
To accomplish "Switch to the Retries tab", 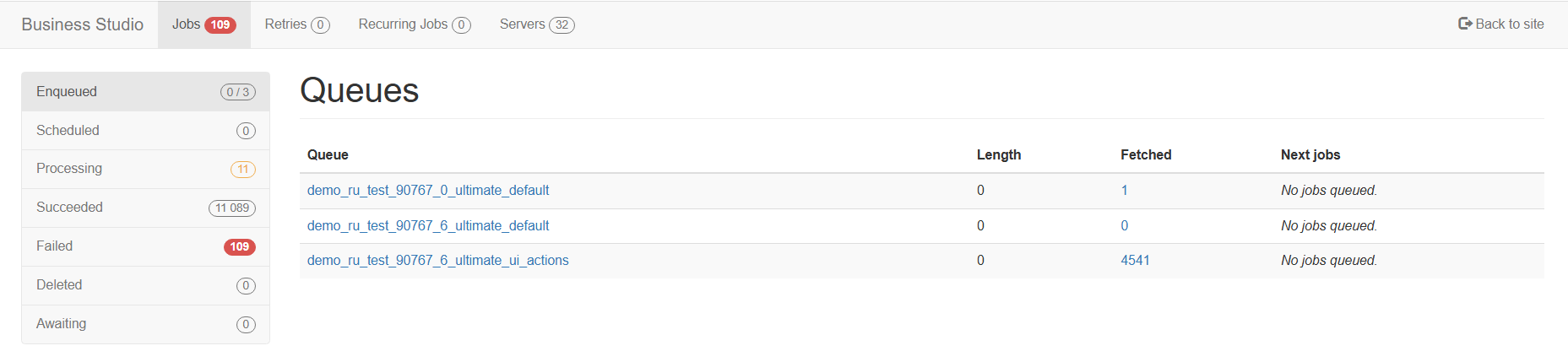I will [296, 24].
